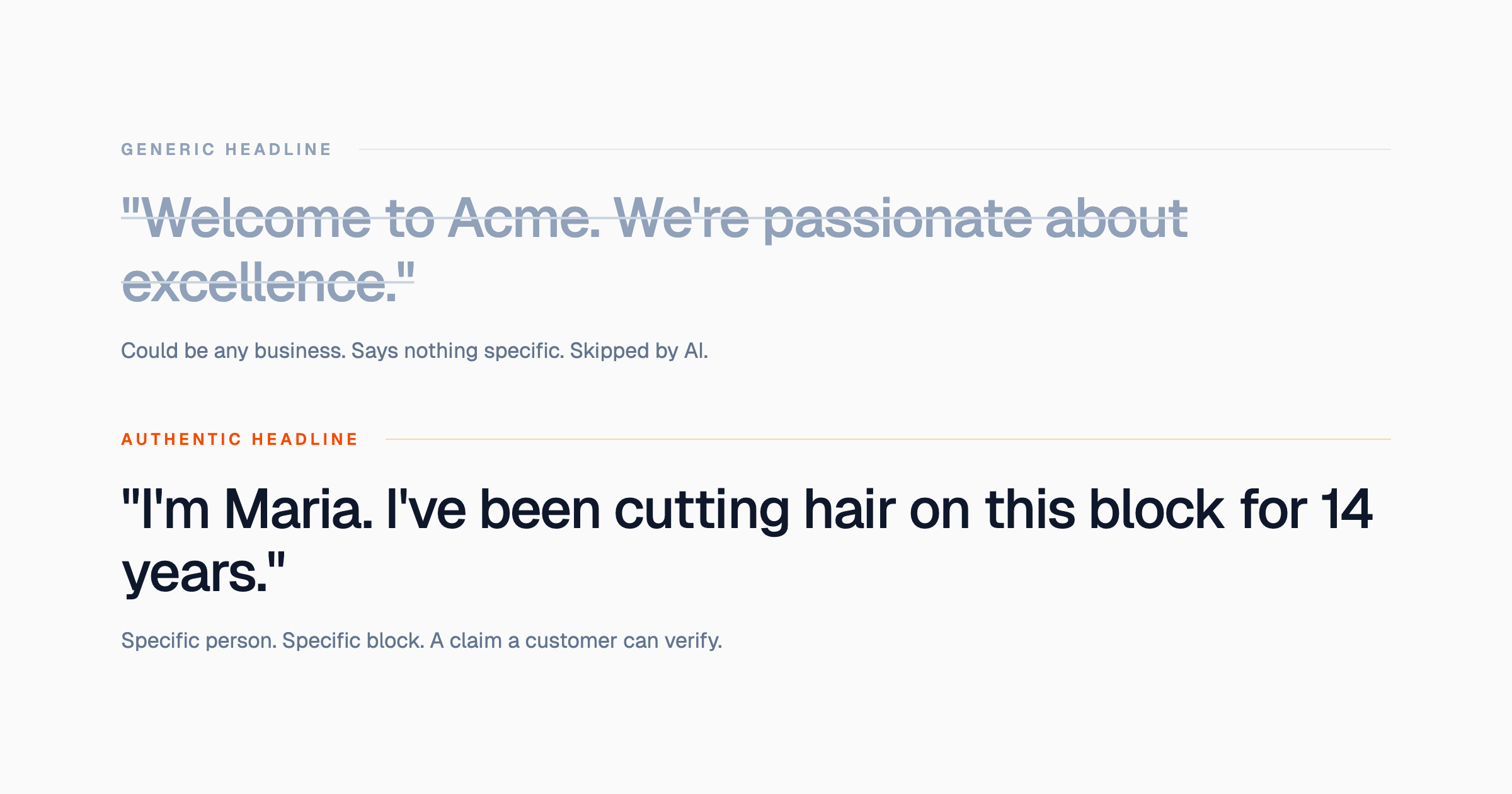Image resolution: width=1512 pixels, height=794 pixels.
Task: Click the words "cutting hair" in the headline
Action: [x=755, y=509]
